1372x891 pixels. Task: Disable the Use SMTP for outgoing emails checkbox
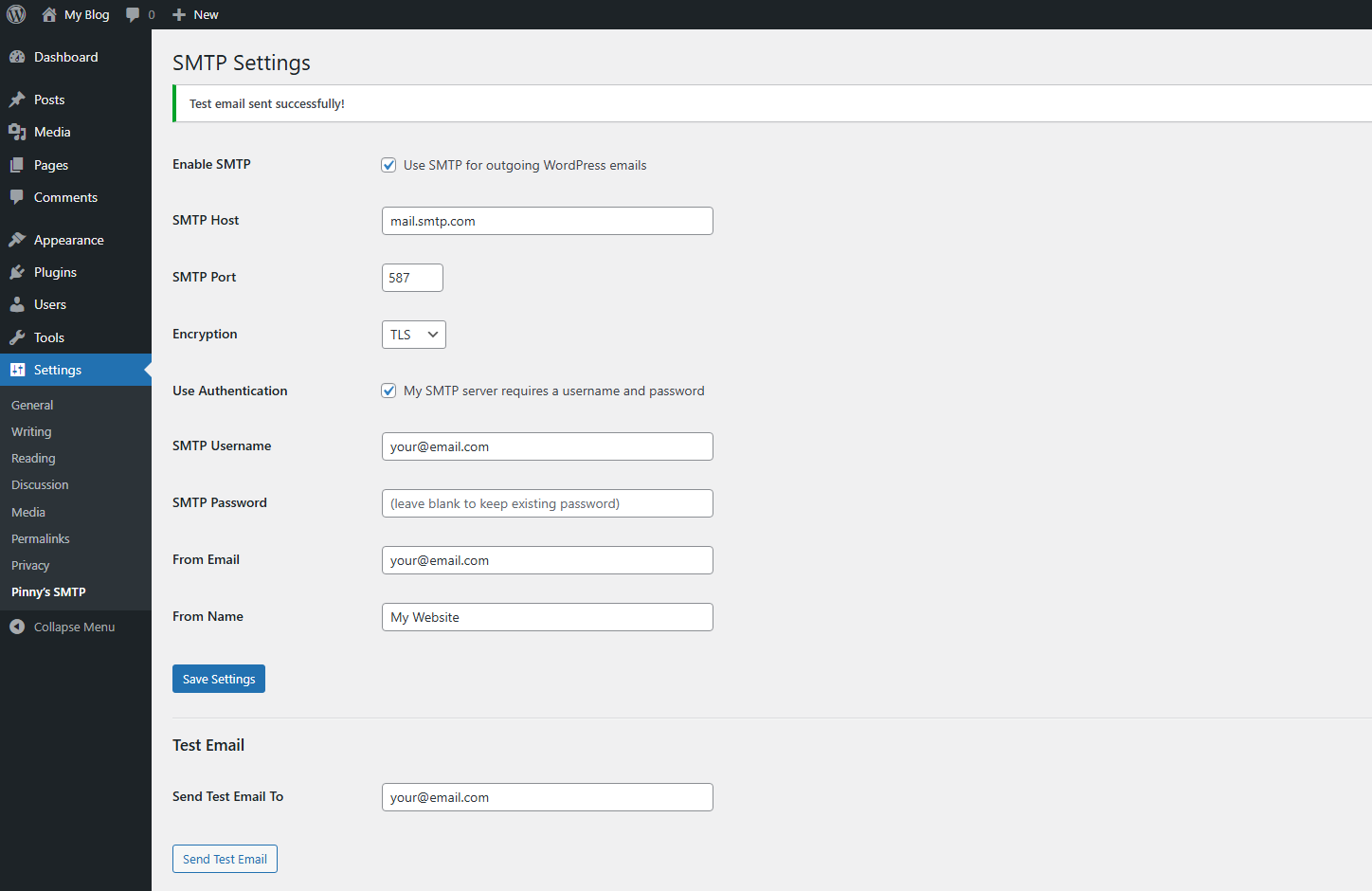tap(388, 165)
